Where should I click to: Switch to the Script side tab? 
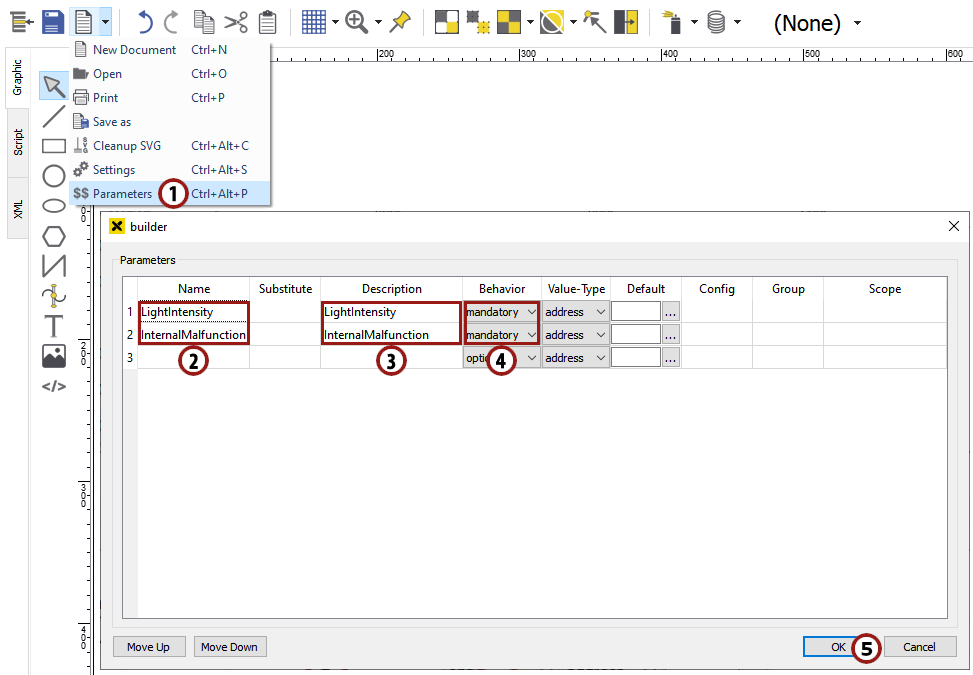(18, 141)
